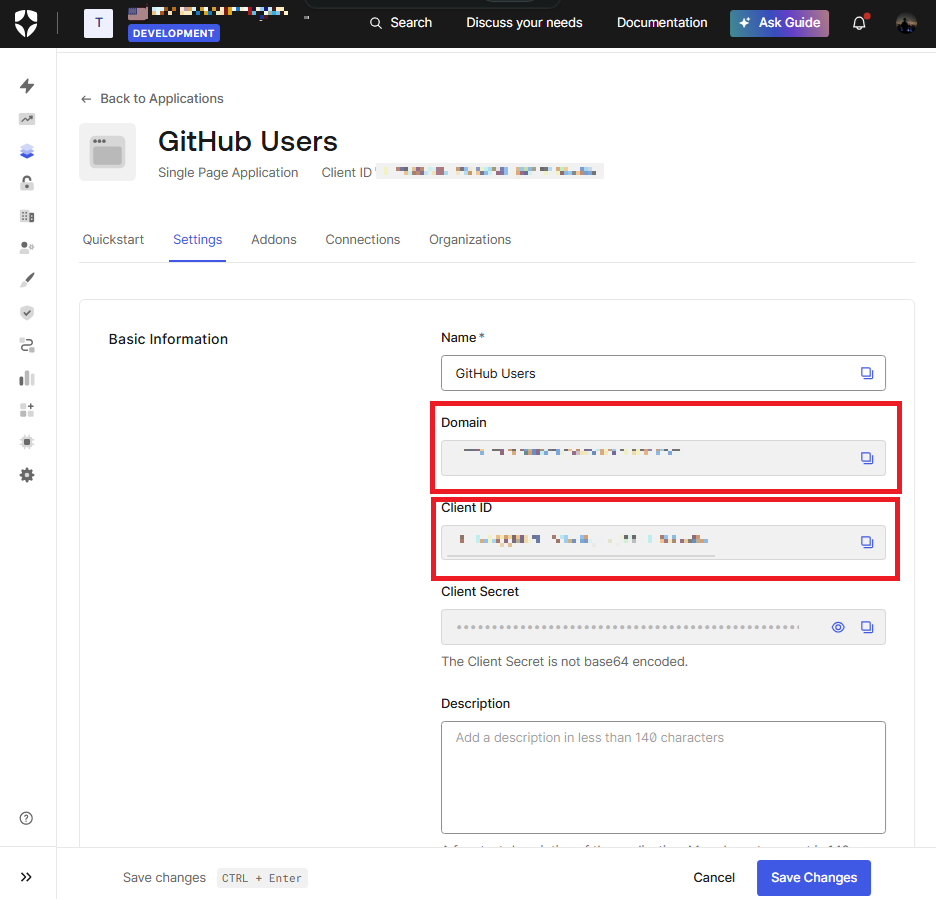Open the Settings gear icon in sidebar

pyautogui.click(x=27, y=475)
